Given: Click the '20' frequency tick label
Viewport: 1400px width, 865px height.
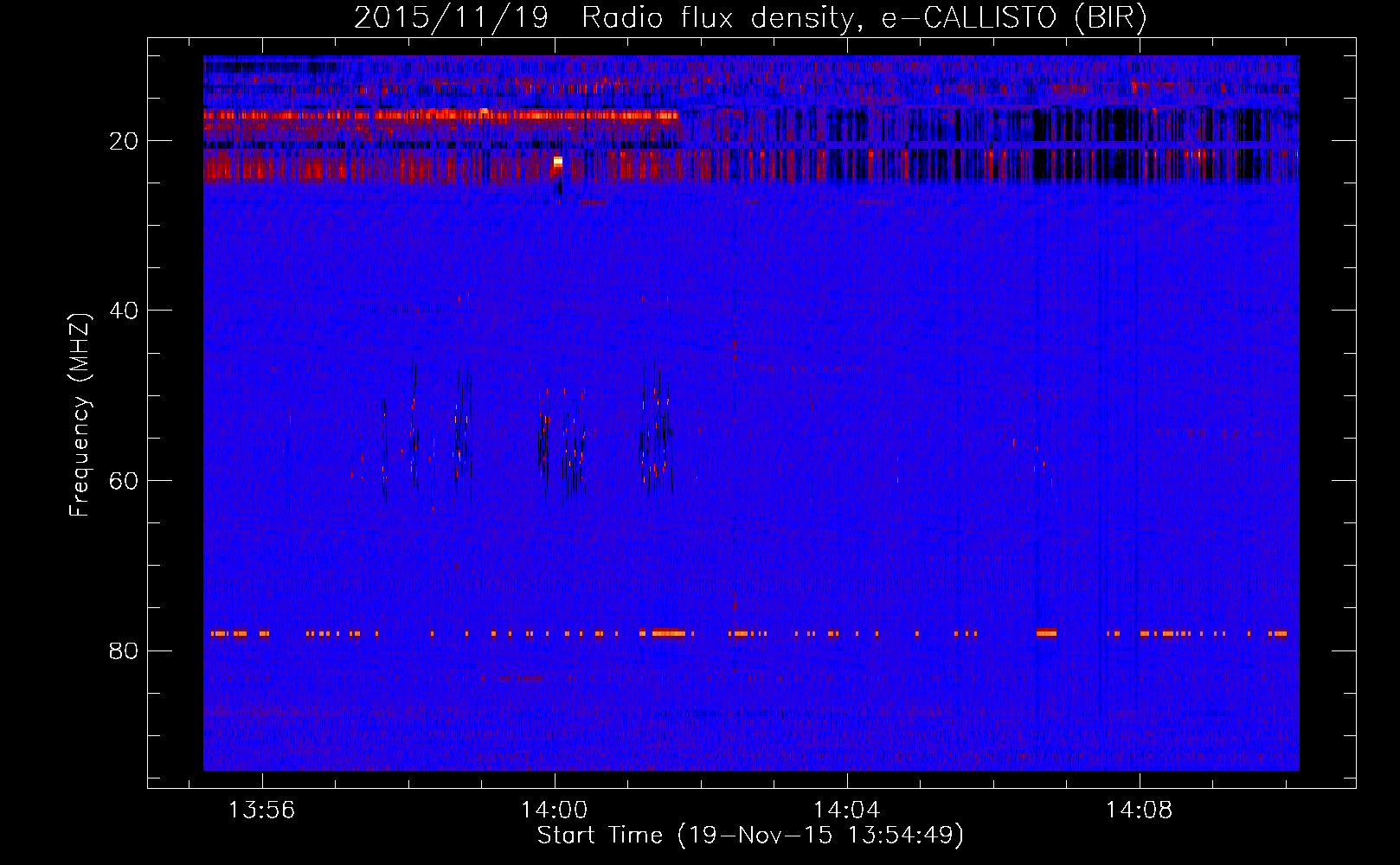Looking at the screenshot, I should [125, 140].
